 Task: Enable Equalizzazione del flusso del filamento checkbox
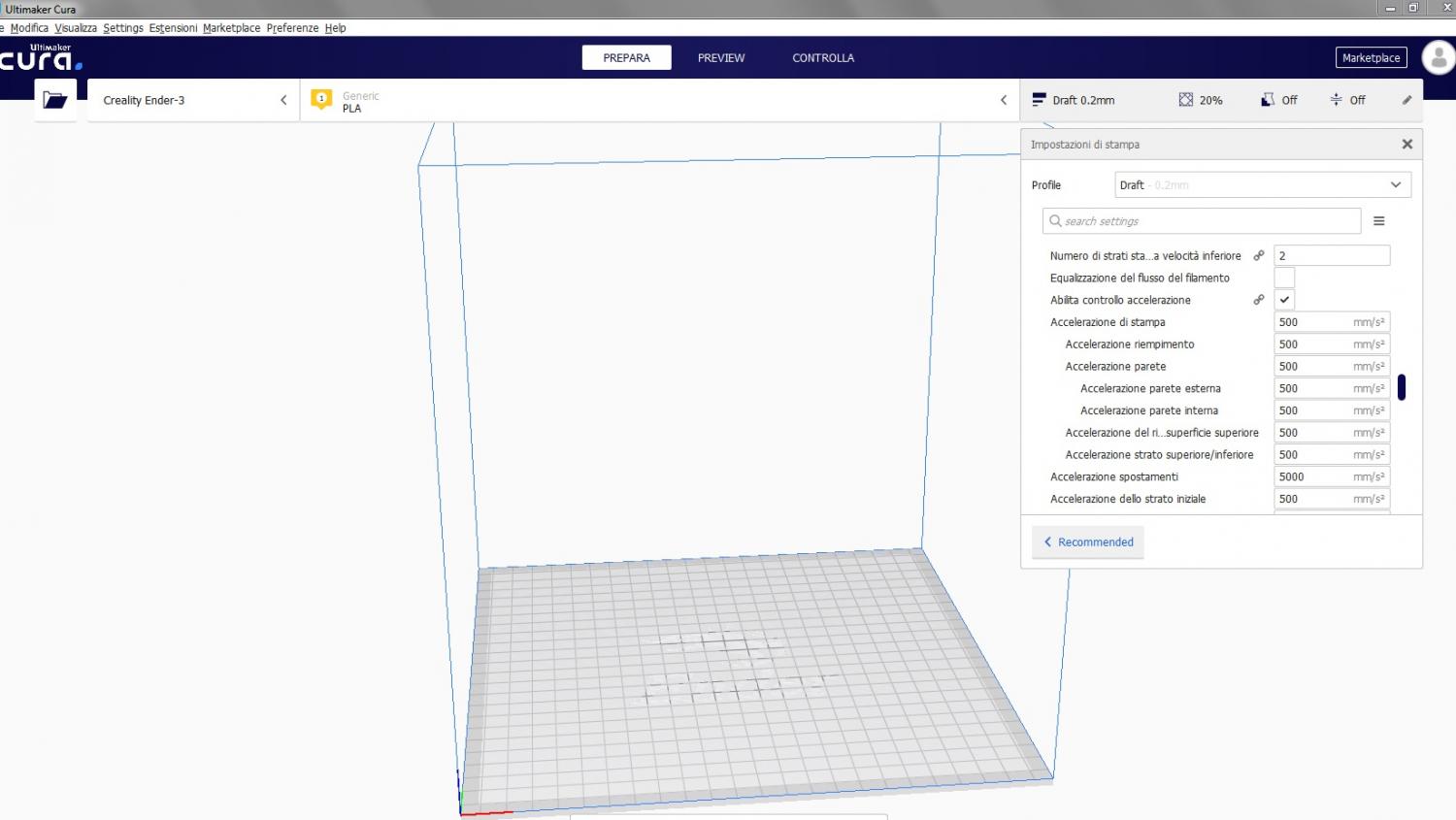[1284, 279]
